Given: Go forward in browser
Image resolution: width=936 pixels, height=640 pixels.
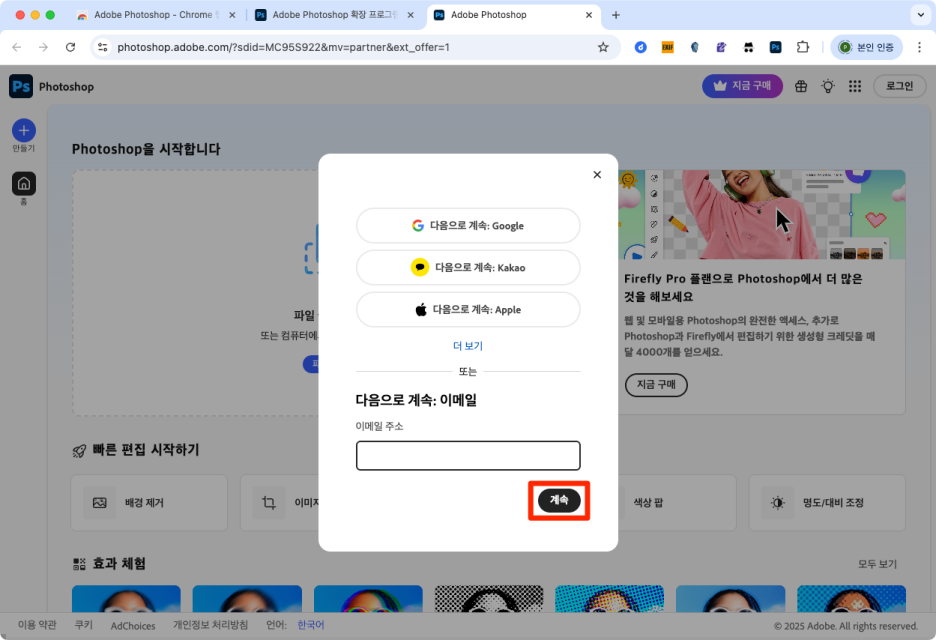Looking at the screenshot, I should 44,47.
